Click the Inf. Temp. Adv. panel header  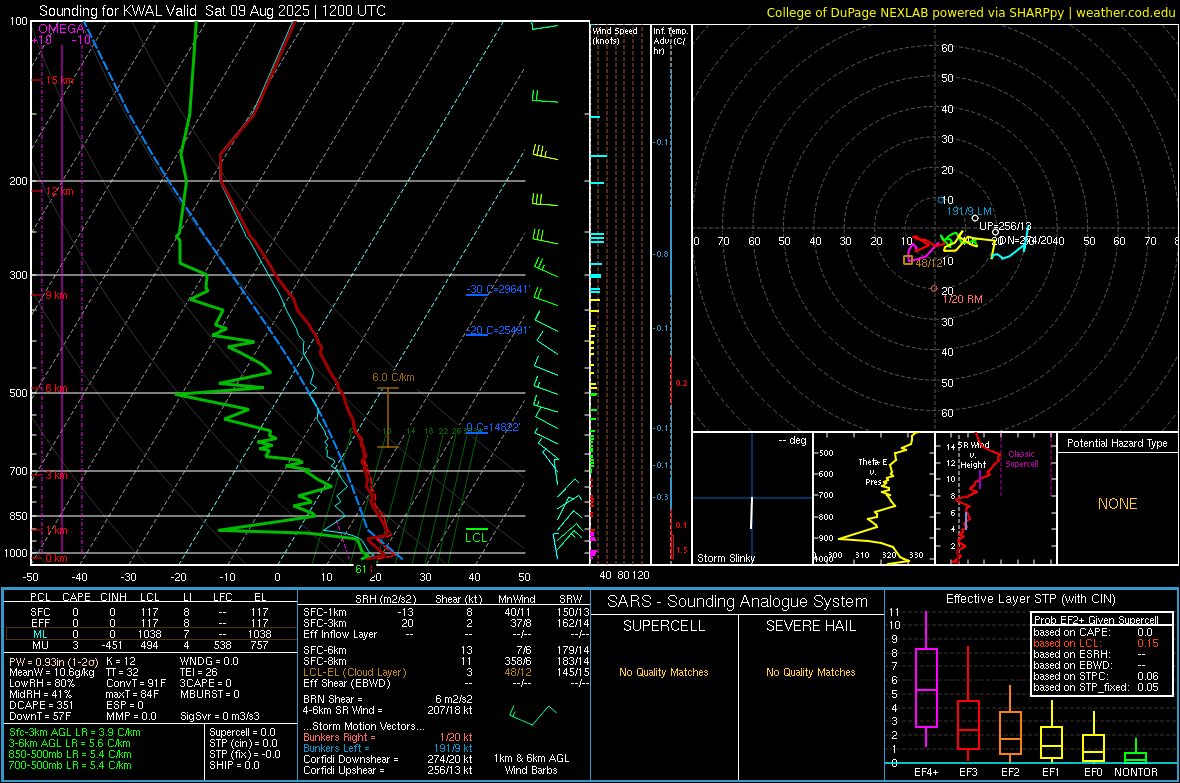(x=670, y=41)
